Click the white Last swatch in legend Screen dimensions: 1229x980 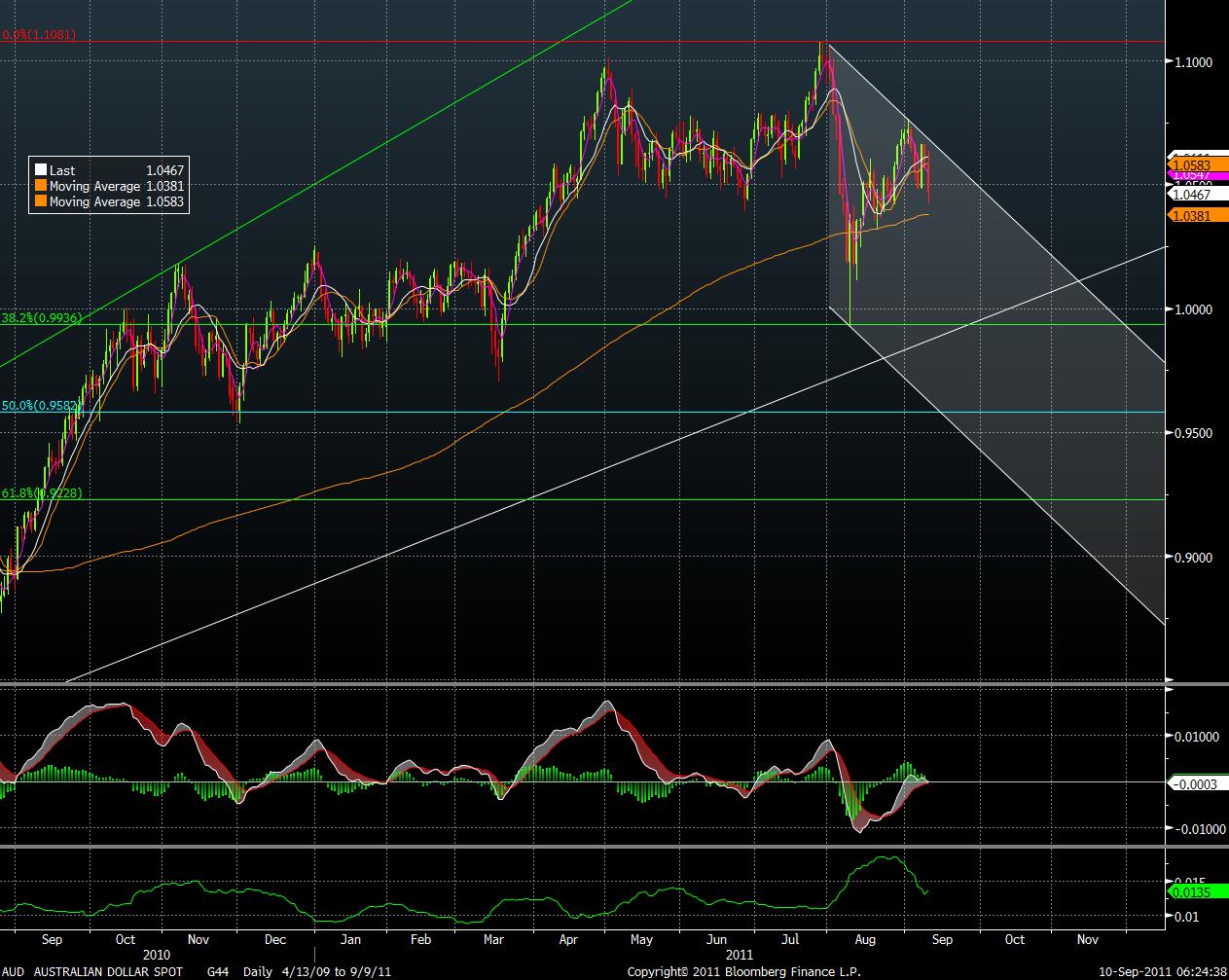[40, 170]
